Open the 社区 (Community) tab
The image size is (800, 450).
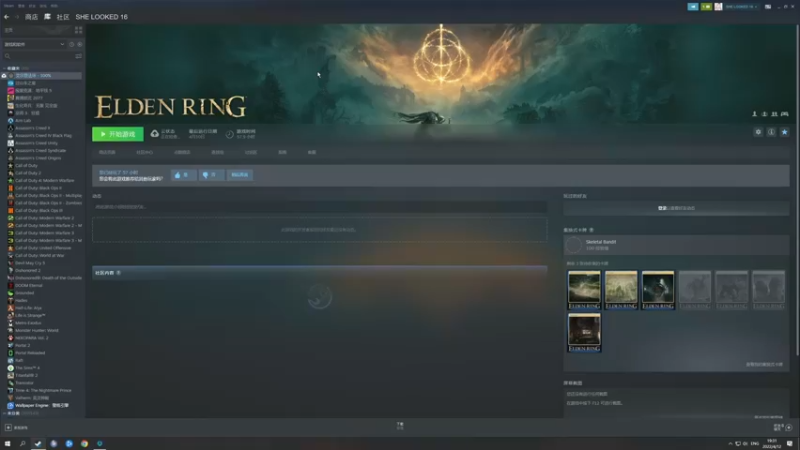point(63,17)
